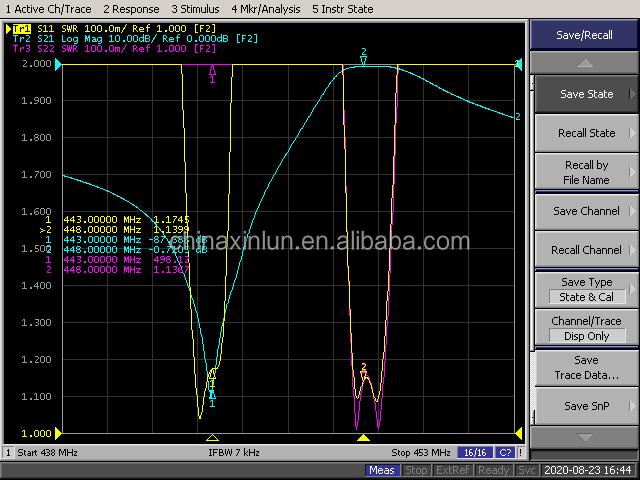Click the Save Trace Data button
This screenshot has height=480, width=640.
(586, 367)
